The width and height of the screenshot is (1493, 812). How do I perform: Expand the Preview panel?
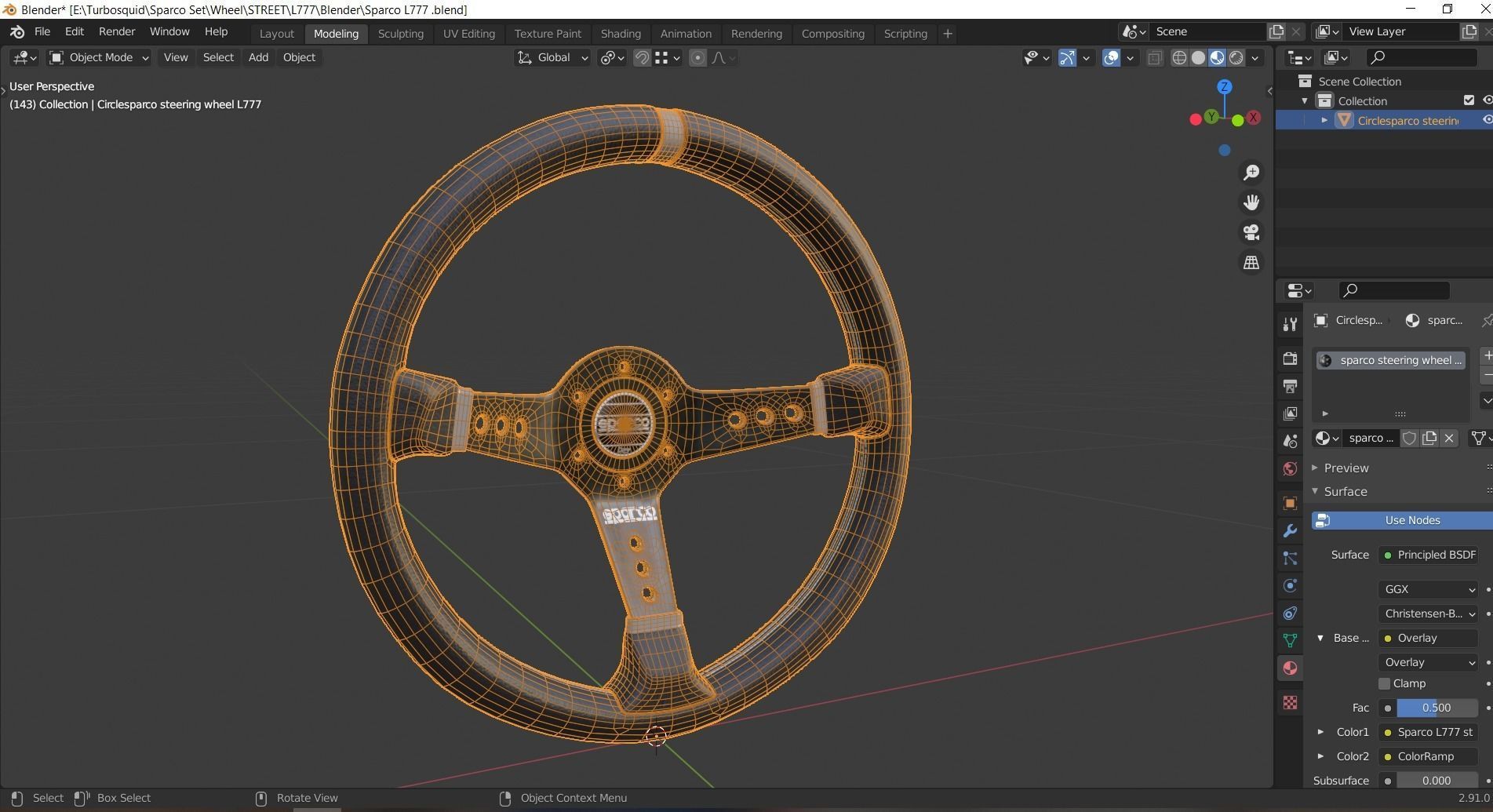click(x=1346, y=468)
